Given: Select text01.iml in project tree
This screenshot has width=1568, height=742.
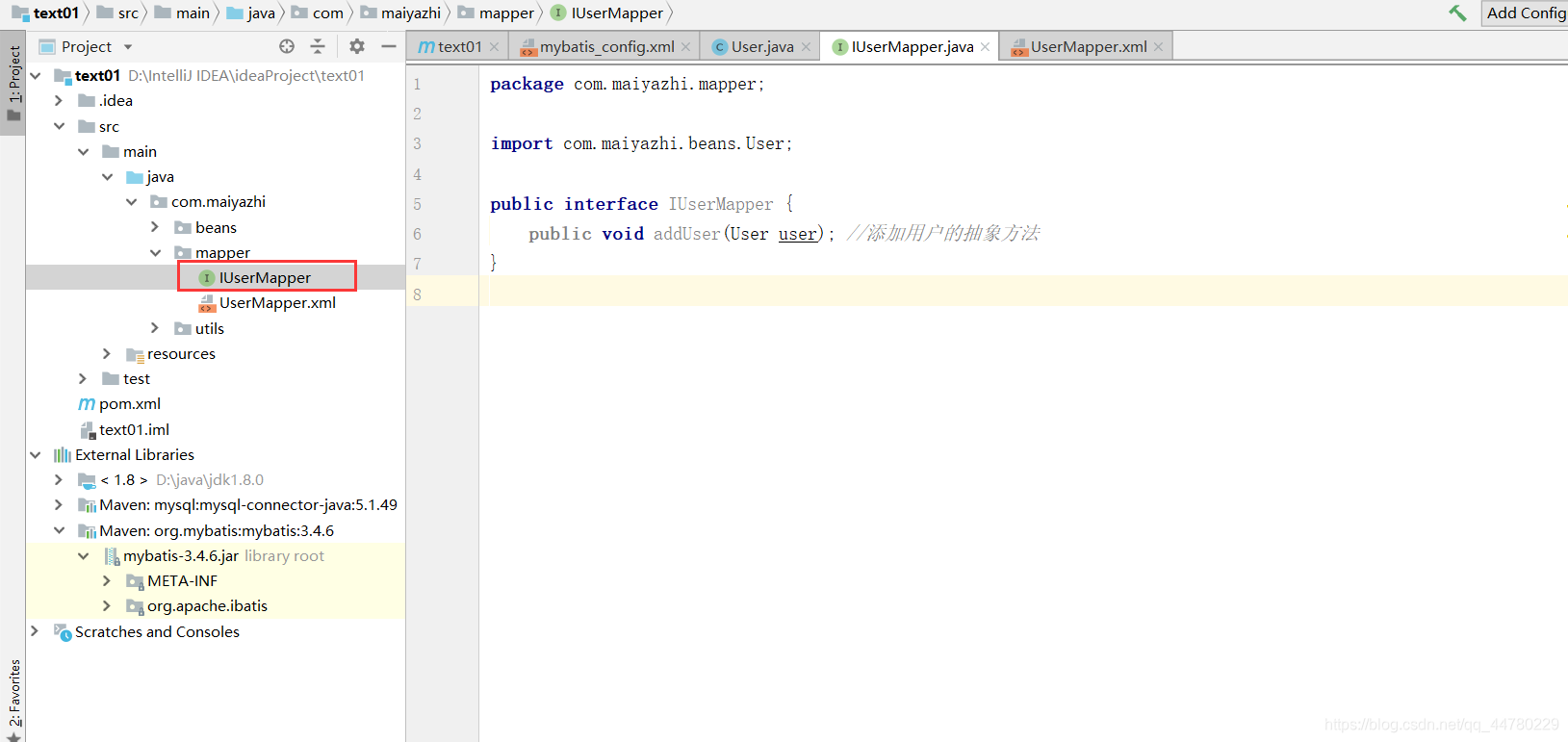Looking at the screenshot, I should [x=134, y=429].
